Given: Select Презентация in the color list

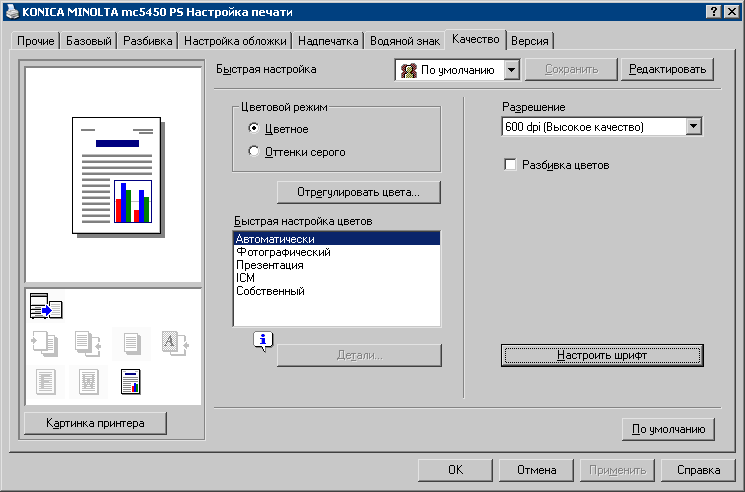Looking at the screenshot, I should pos(337,265).
